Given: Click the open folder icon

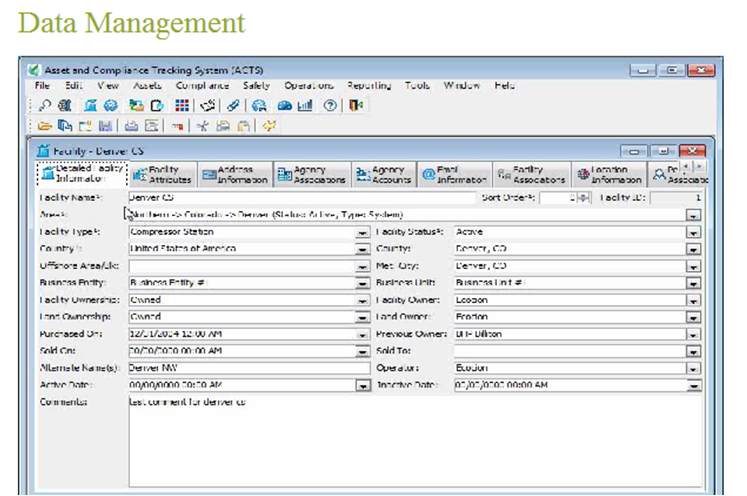Looking at the screenshot, I should [x=45, y=126].
